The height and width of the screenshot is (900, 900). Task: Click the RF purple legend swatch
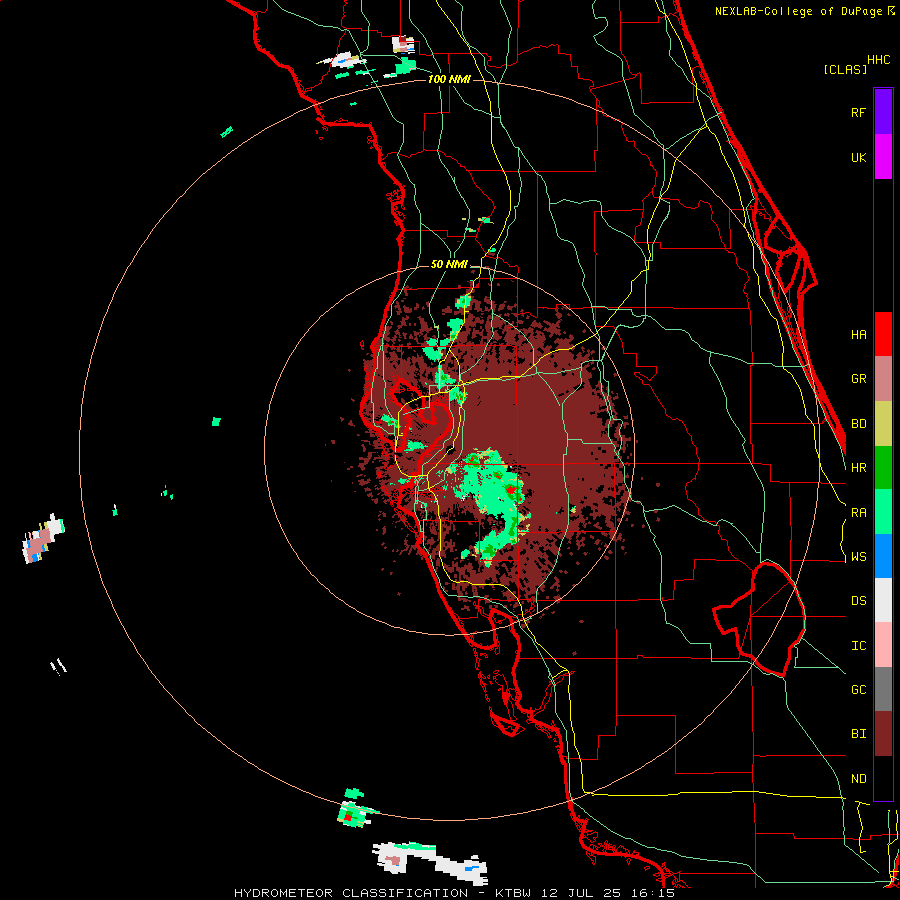[x=883, y=111]
